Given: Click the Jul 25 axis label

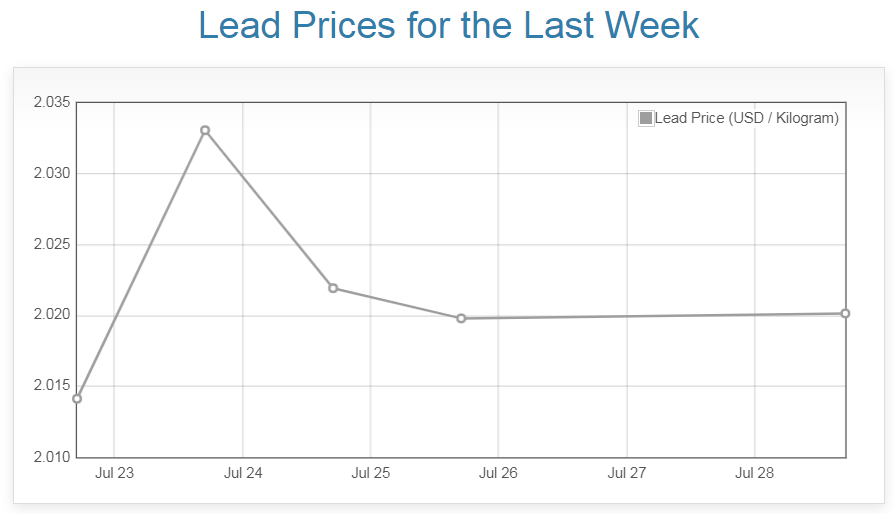Looking at the screenshot, I should point(370,474).
